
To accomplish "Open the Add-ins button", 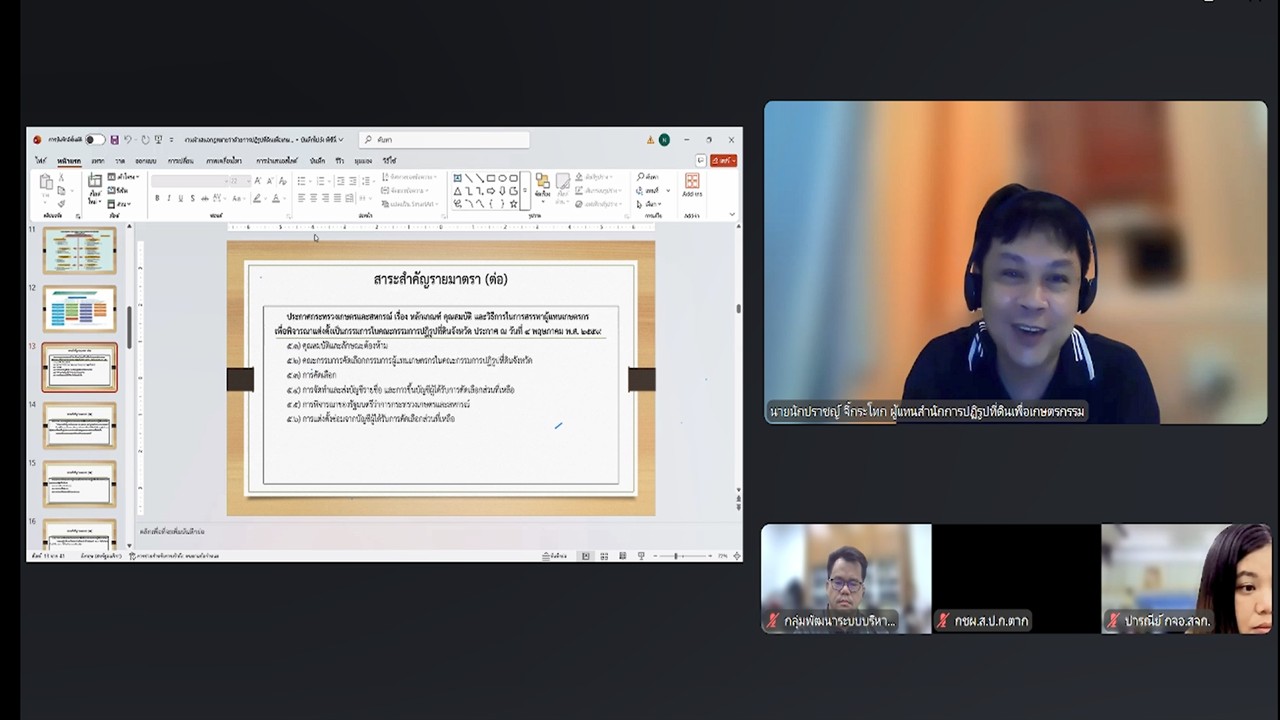I will point(691,185).
